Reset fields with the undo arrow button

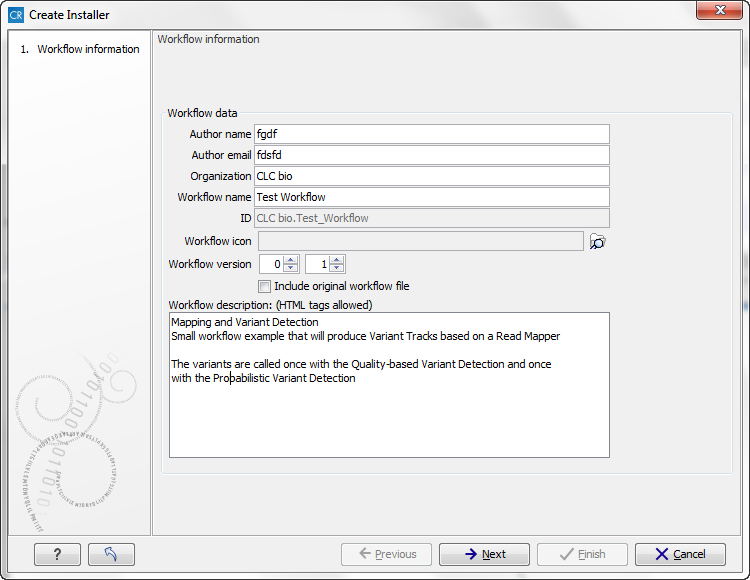(111, 554)
